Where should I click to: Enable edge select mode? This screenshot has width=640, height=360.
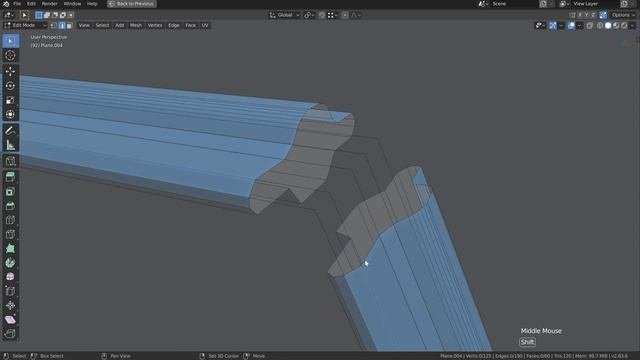click(x=62, y=25)
